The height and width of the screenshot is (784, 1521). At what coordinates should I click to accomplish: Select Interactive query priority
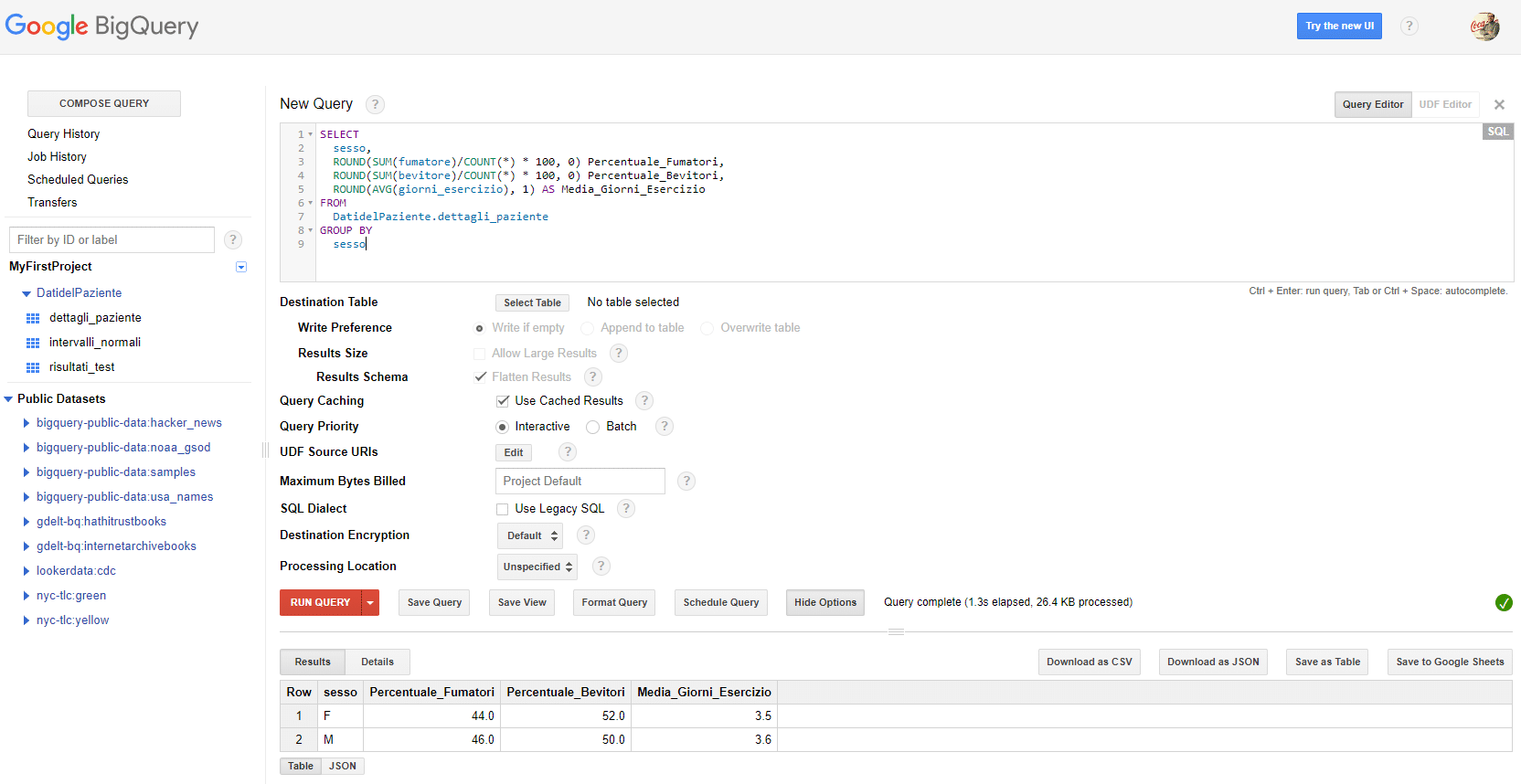[x=502, y=427]
